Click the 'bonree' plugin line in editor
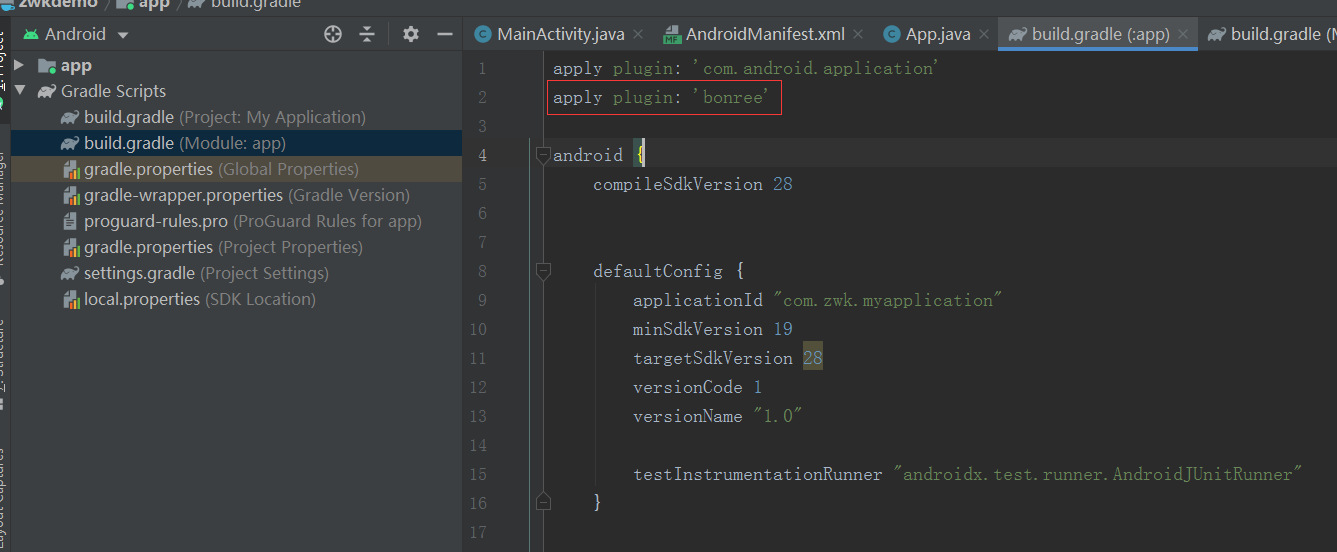The image size is (1337, 552). [660, 98]
